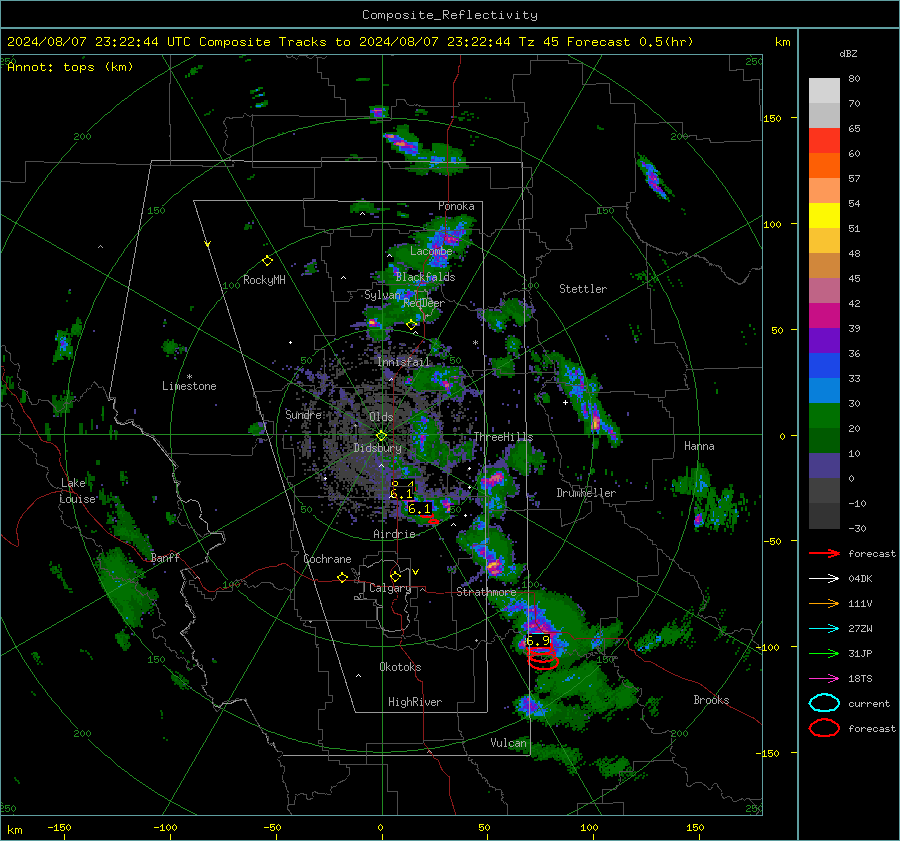The width and height of the screenshot is (900, 841).
Task: Click the red forecast ellipses below 6.9 label
Action: [x=542, y=658]
